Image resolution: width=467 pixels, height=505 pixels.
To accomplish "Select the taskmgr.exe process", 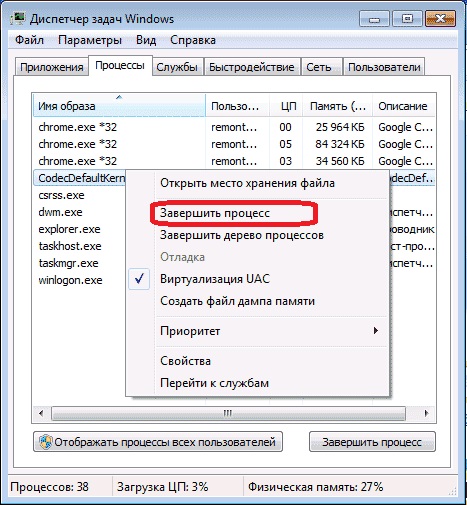I will pos(68,263).
